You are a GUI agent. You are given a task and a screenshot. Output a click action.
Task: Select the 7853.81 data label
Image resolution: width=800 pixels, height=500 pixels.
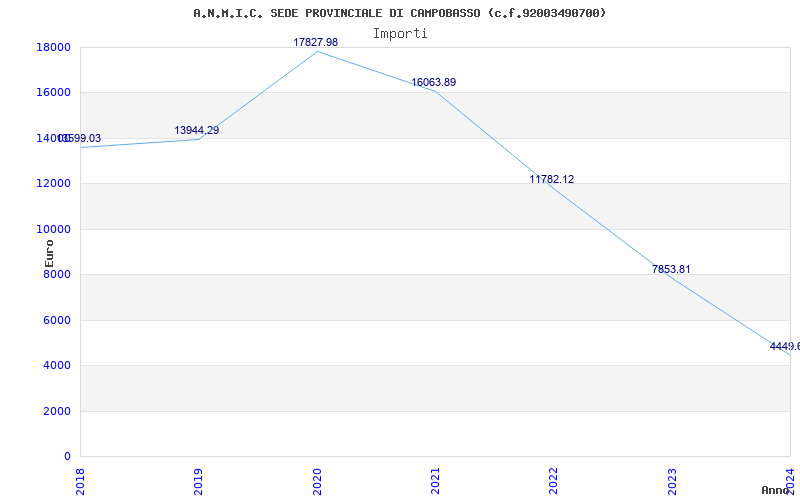[x=671, y=269]
